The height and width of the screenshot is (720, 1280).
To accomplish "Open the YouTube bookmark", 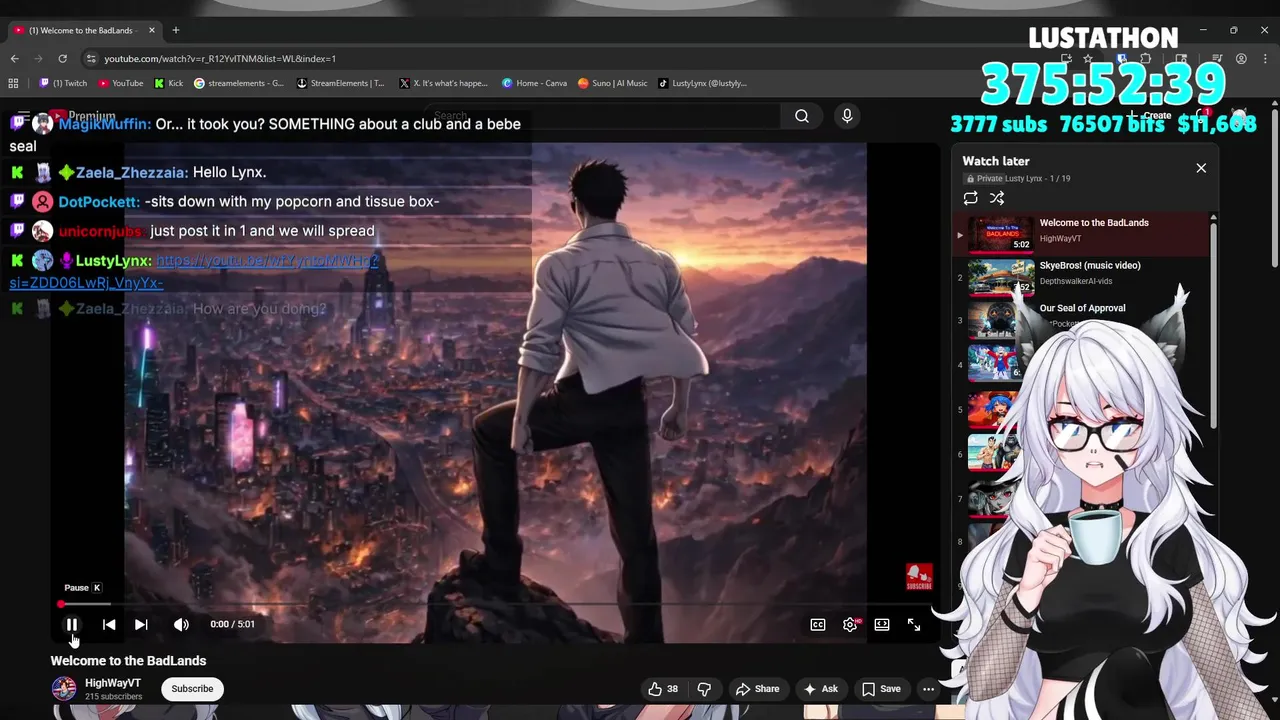I will click(121, 83).
